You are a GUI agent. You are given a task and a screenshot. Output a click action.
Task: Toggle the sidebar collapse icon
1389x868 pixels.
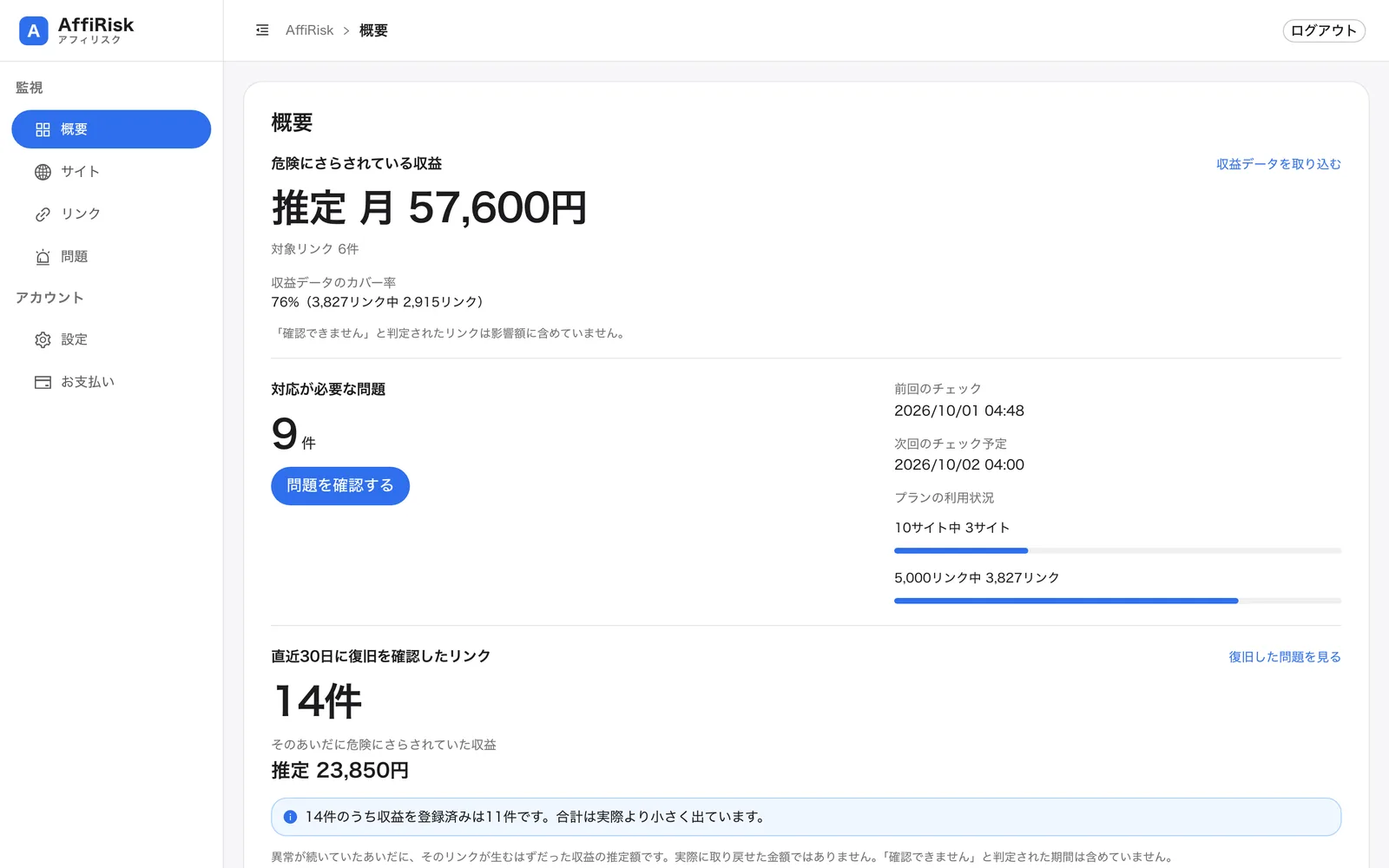pyautogui.click(x=262, y=30)
